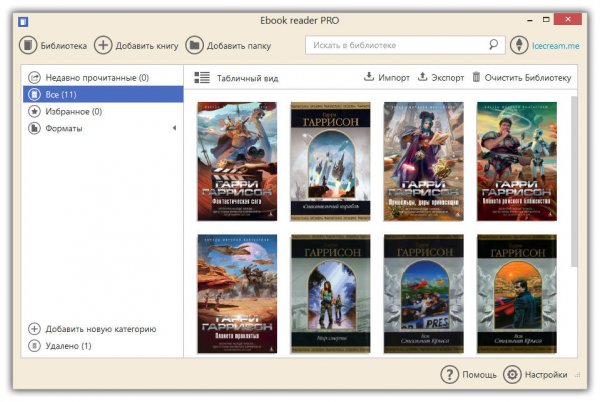Click Очистить Библиотеку trash icon

point(476,77)
